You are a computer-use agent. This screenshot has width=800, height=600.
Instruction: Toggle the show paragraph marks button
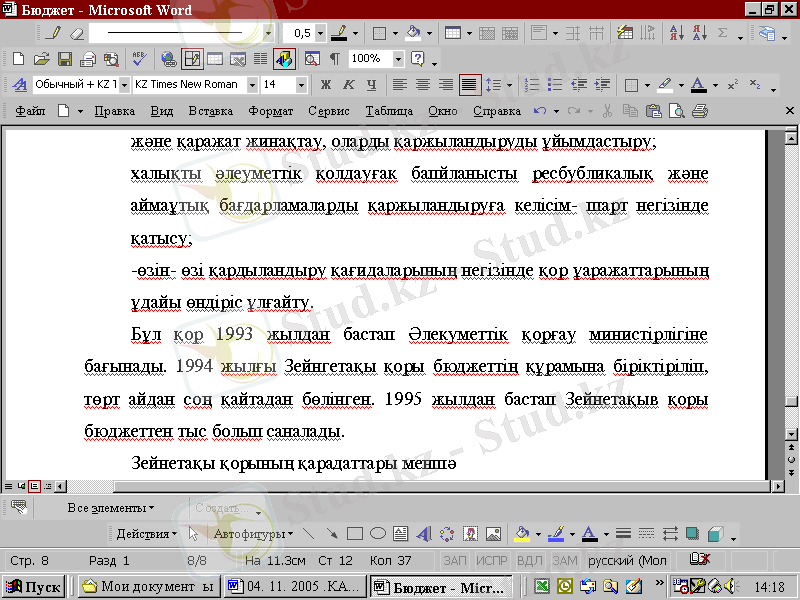click(334, 59)
